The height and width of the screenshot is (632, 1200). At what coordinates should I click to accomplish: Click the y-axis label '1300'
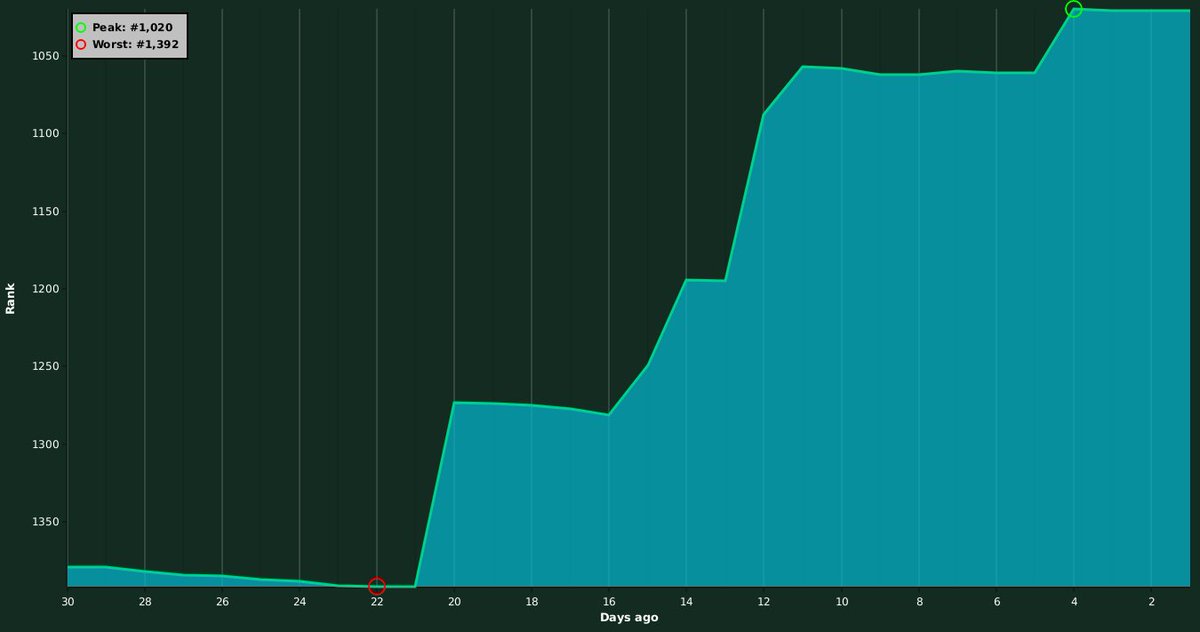(x=47, y=444)
